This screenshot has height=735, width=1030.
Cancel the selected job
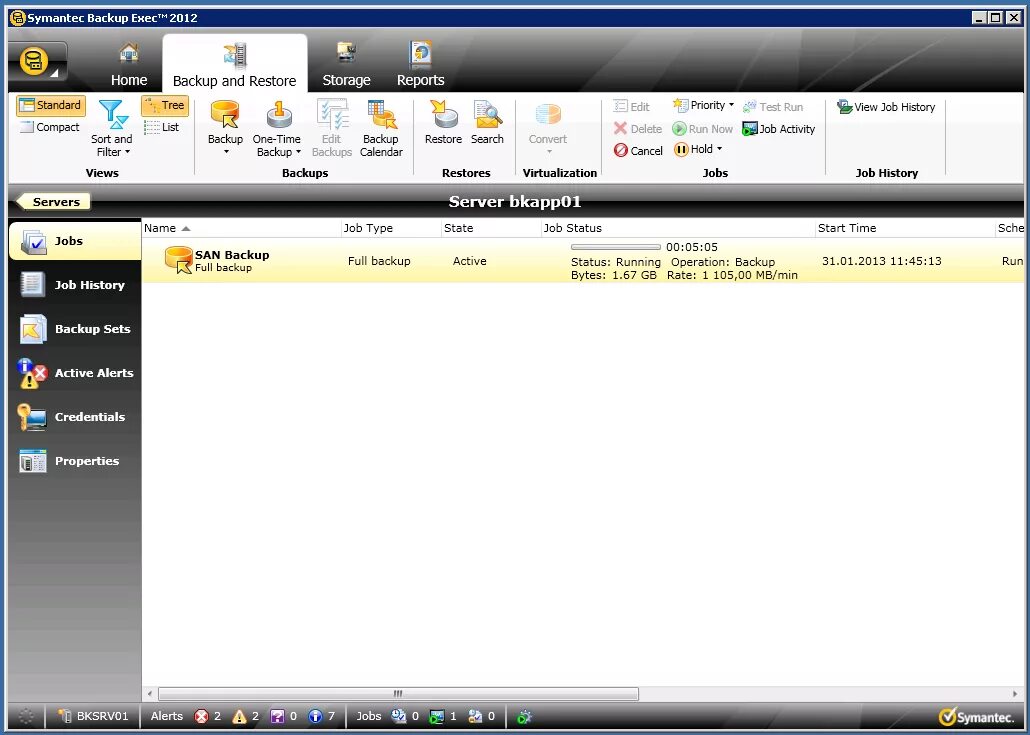[638, 150]
